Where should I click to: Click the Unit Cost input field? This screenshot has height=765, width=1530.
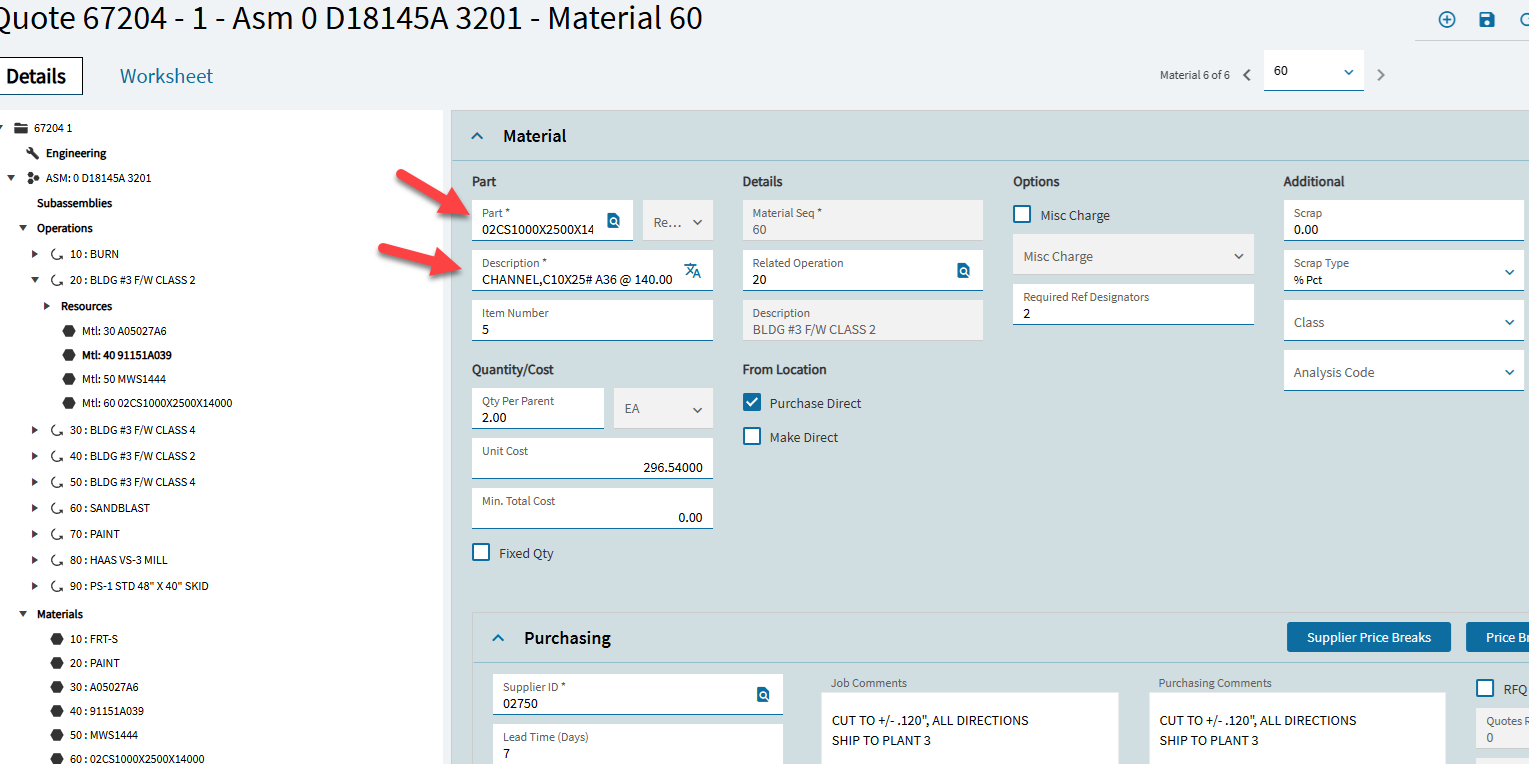pyautogui.click(x=592, y=467)
